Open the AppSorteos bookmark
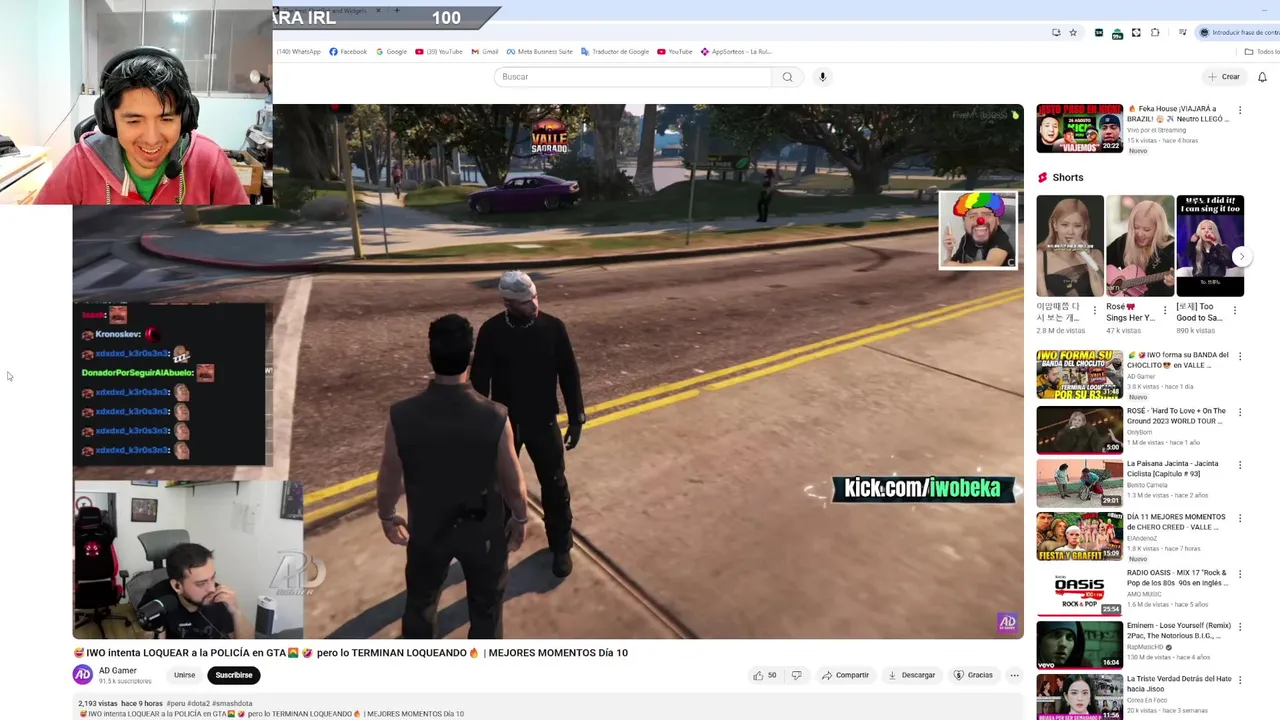Viewport: 1280px width, 720px height. 735,52
